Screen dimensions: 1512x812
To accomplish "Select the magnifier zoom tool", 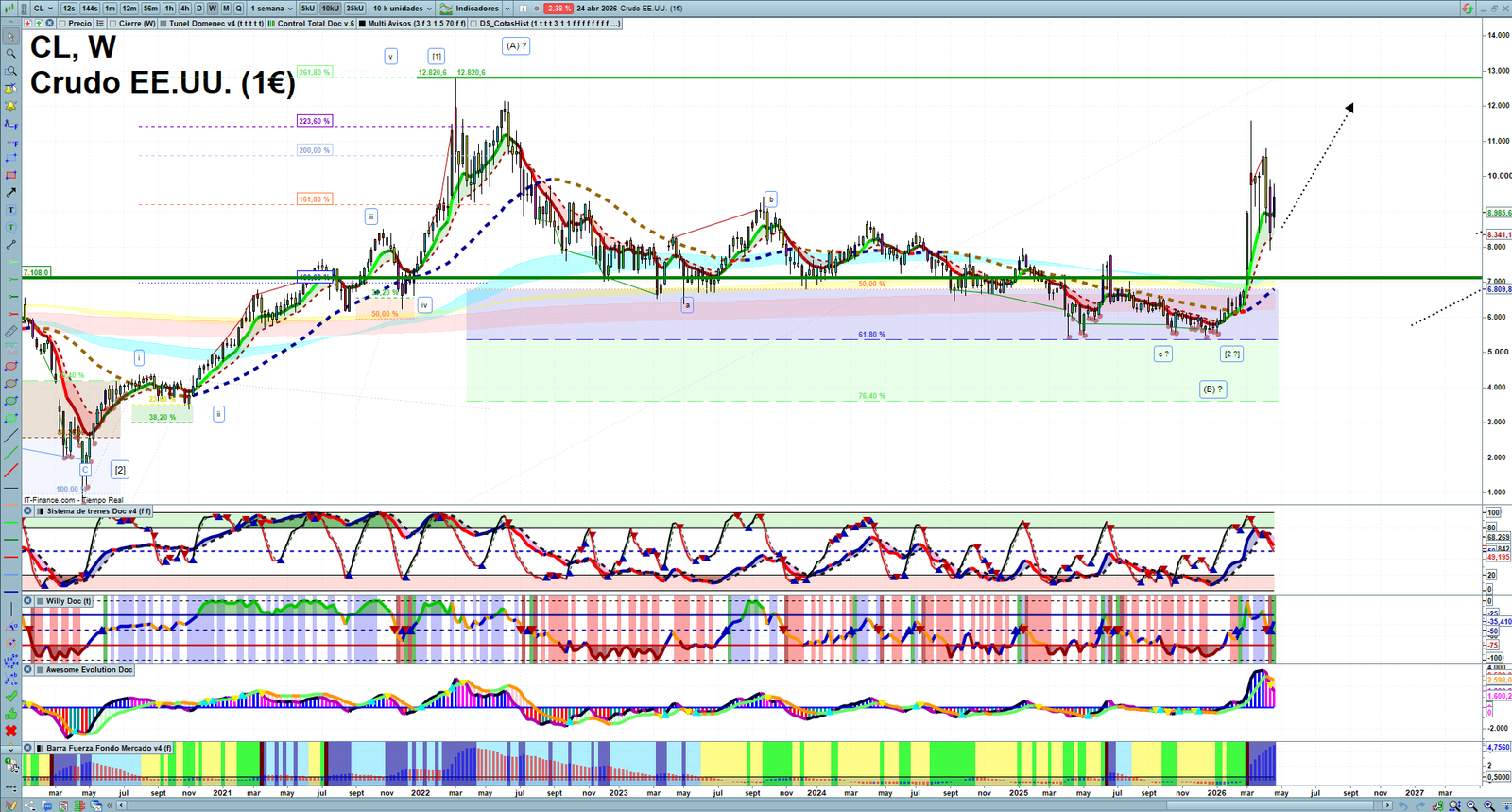I will click(x=11, y=54).
